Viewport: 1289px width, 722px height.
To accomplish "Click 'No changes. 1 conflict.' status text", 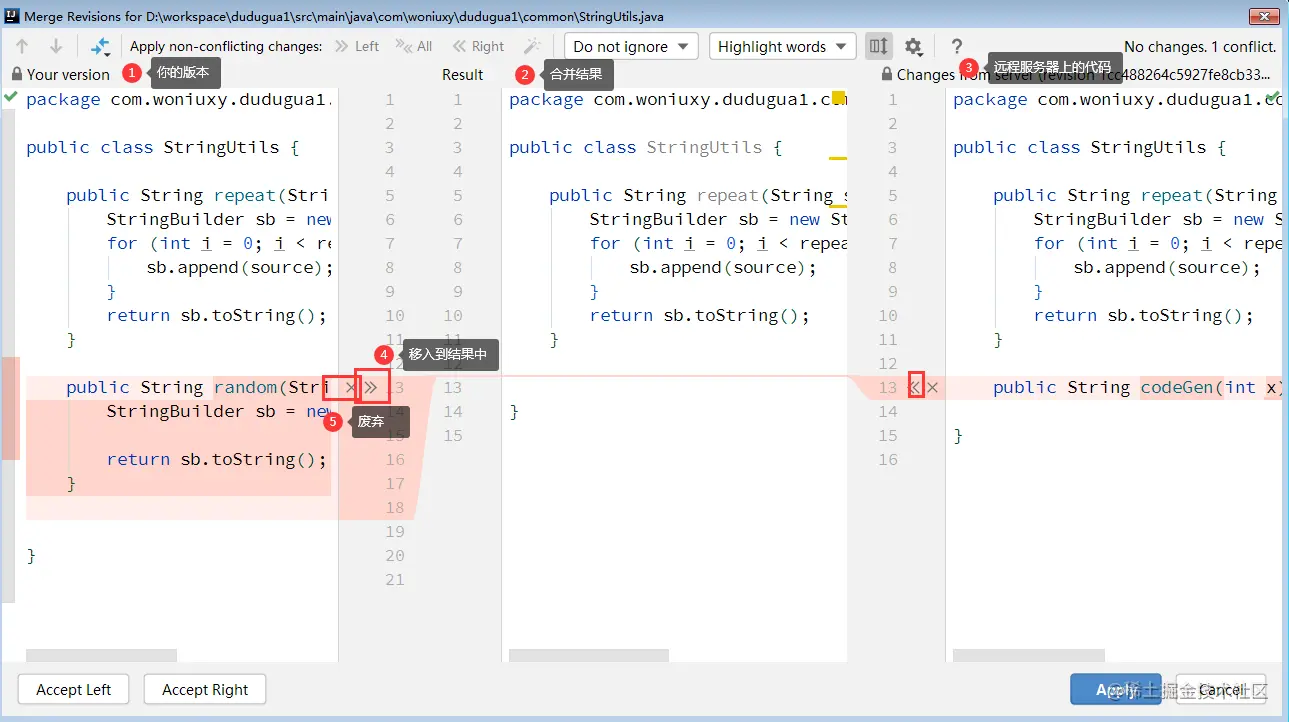I will pos(1200,46).
